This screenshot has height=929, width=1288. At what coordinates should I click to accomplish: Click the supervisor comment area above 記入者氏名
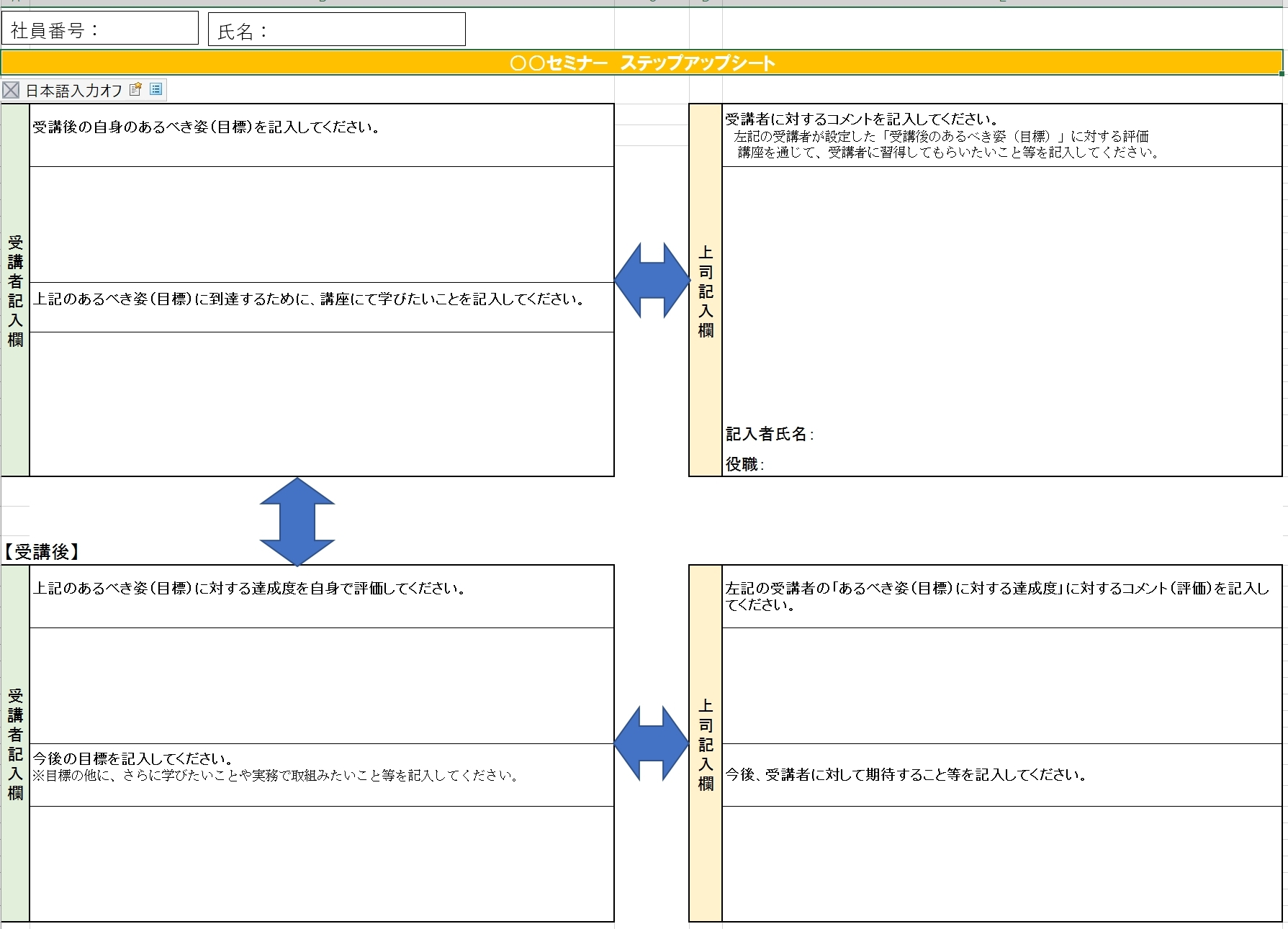pyautogui.click(x=1002, y=294)
